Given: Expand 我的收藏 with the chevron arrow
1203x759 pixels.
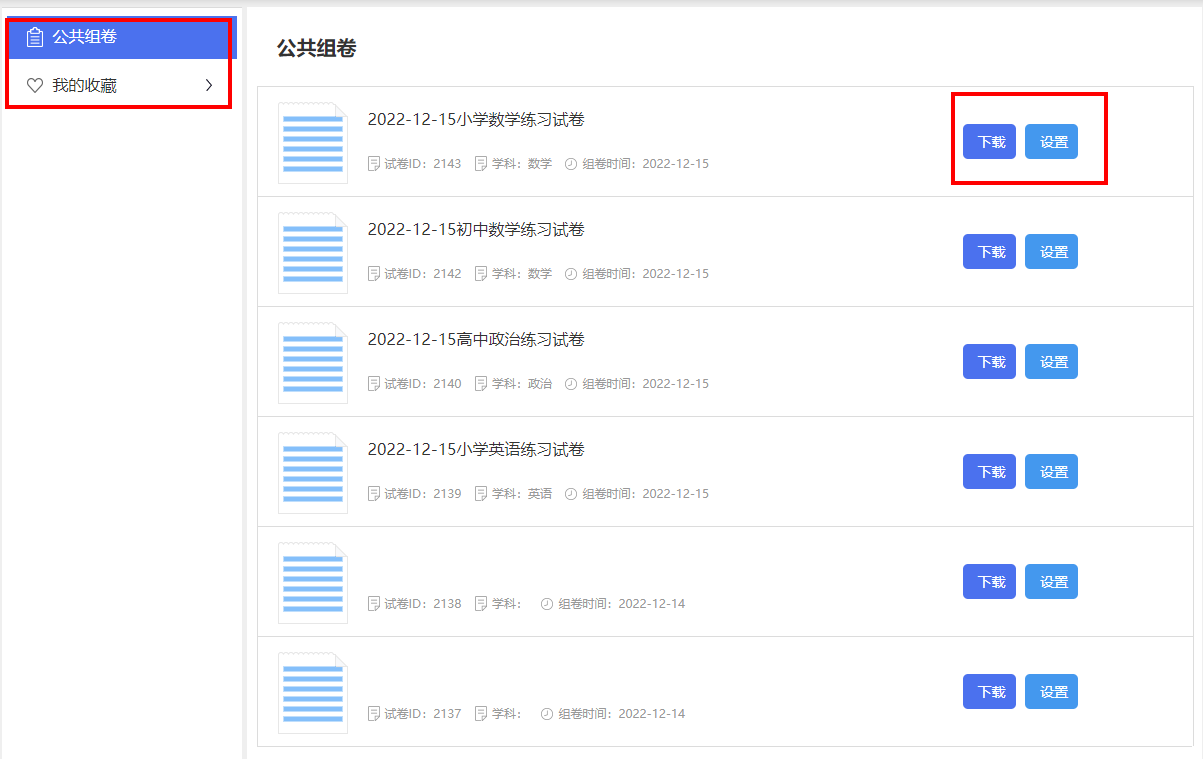Looking at the screenshot, I should click(x=209, y=86).
